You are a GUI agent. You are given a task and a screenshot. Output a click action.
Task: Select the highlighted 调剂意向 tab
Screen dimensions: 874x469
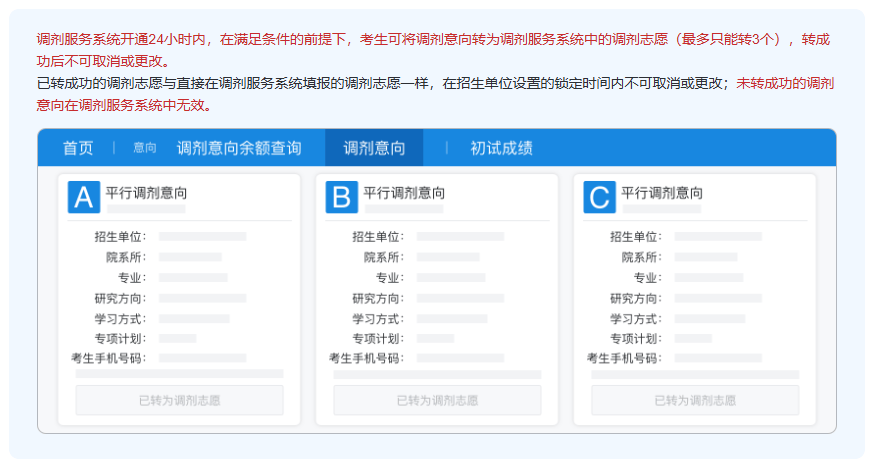tap(374, 148)
